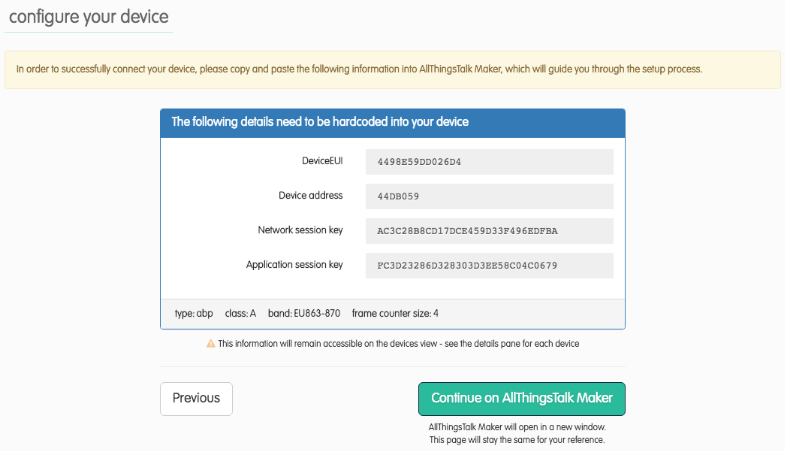The height and width of the screenshot is (451, 785).
Task: Click the Network session key label
Action: click(300, 230)
